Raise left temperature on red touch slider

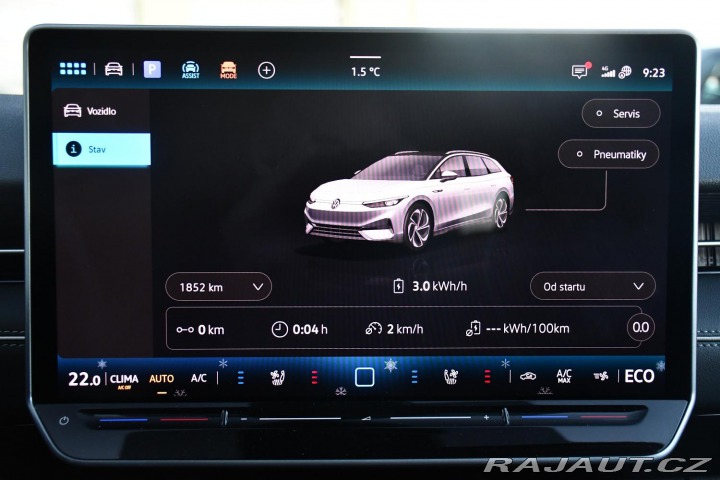pyautogui.click(x=184, y=419)
